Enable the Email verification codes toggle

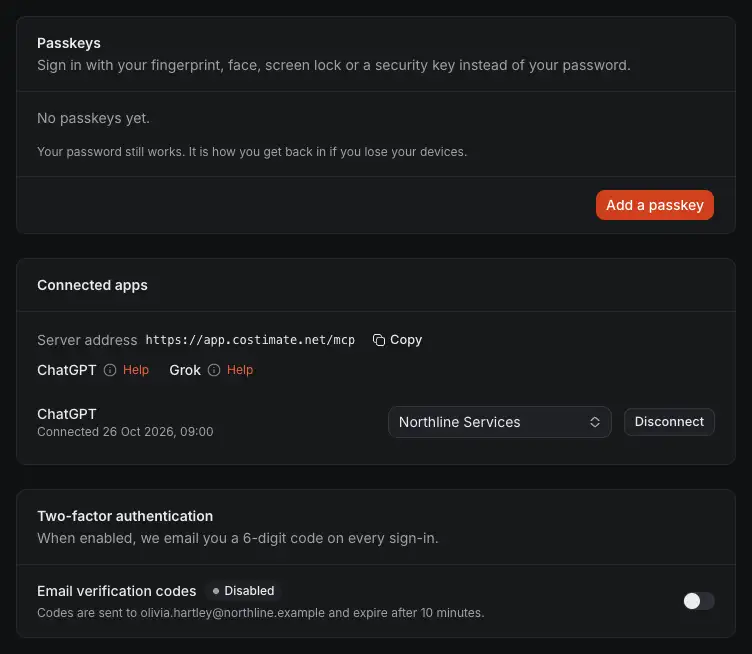(x=699, y=601)
